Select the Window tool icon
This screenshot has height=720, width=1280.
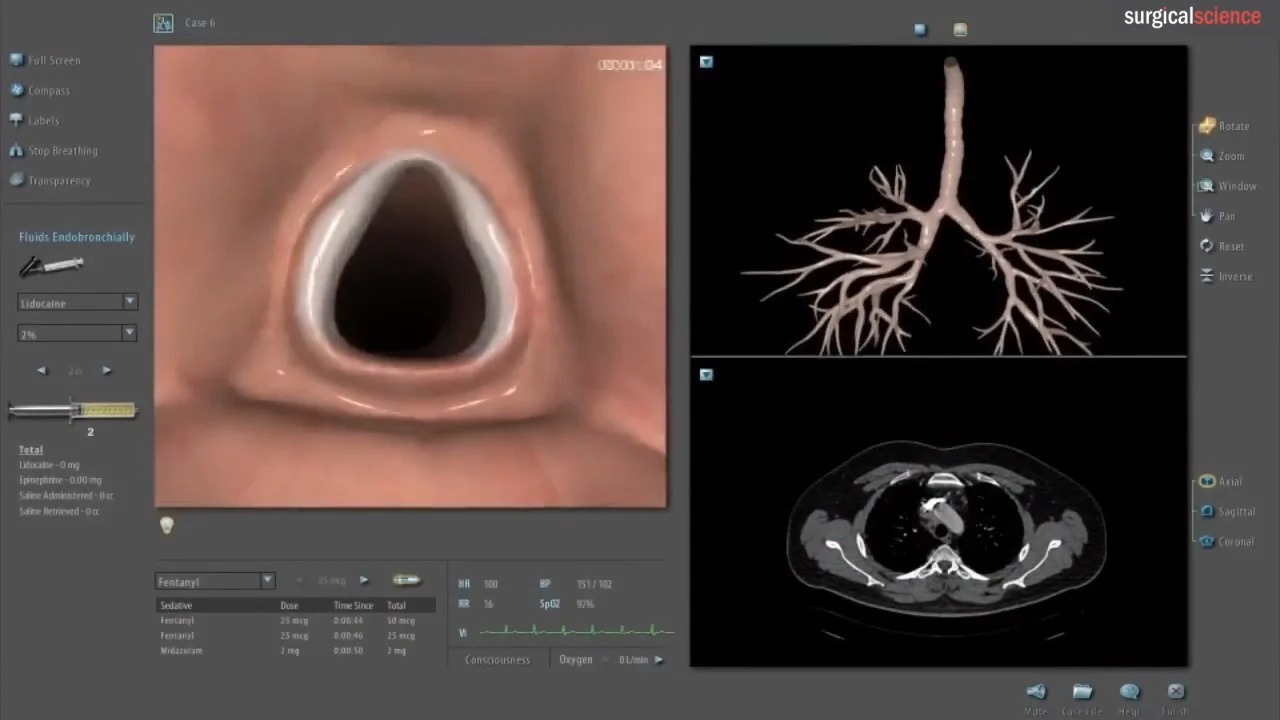pos(1207,186)
